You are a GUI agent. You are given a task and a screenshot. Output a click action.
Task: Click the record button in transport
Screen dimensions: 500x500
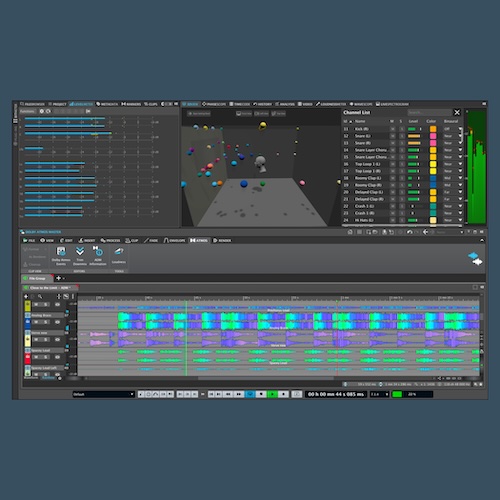coord(283,394)
